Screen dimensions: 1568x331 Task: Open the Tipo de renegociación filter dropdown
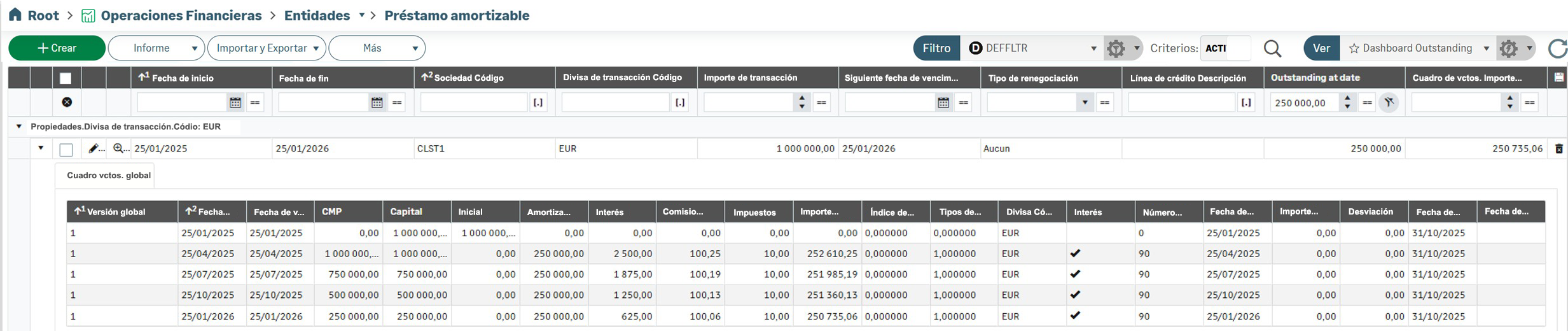[x=1085, y=102]
